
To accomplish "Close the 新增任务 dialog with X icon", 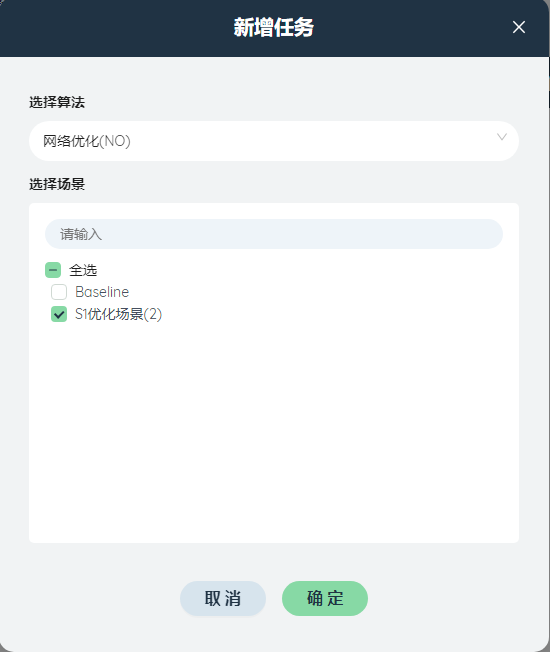I will pos(518,27).
